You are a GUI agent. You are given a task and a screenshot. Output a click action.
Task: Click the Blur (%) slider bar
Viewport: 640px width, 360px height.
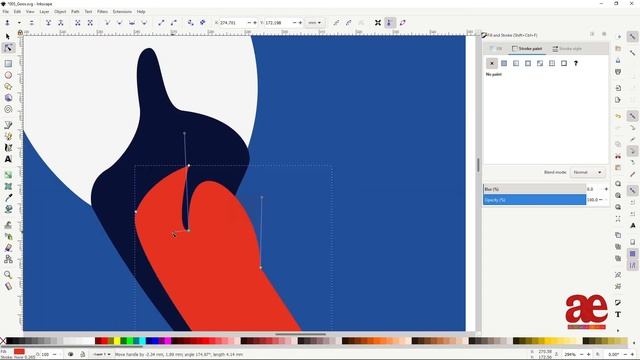pyautogui.click(x=534, y=189)
